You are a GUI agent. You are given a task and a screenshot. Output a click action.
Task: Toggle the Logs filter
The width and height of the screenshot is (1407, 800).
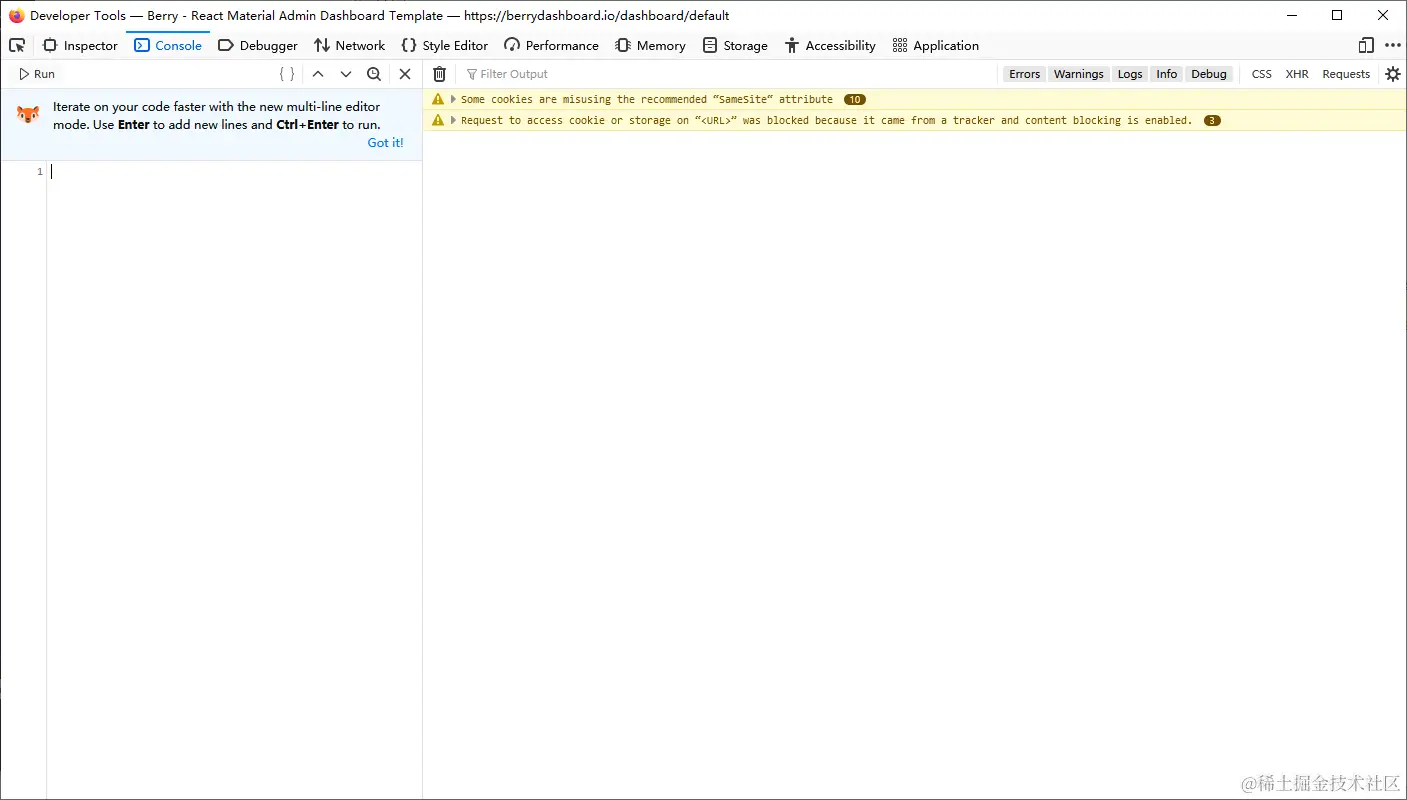pos(1130,74)
